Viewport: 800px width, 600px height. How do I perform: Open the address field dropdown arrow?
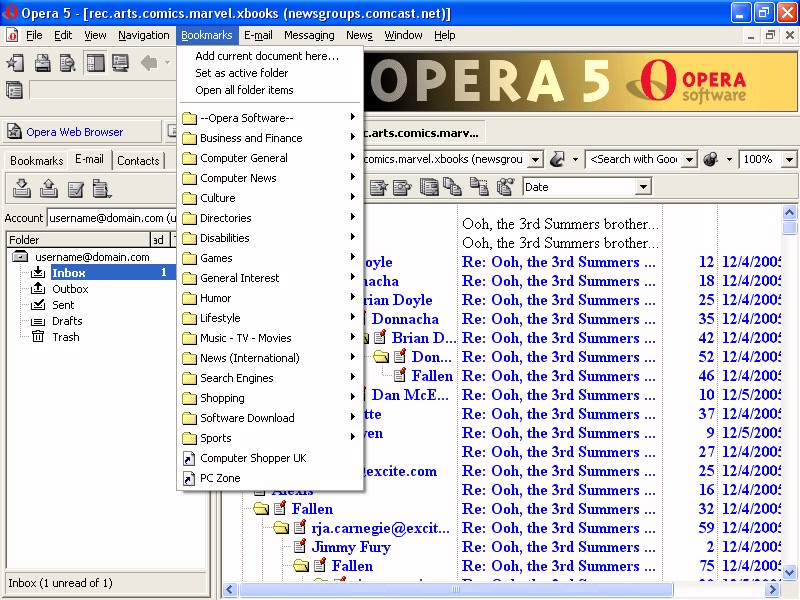pyautogui.click(x=535, y=160)
